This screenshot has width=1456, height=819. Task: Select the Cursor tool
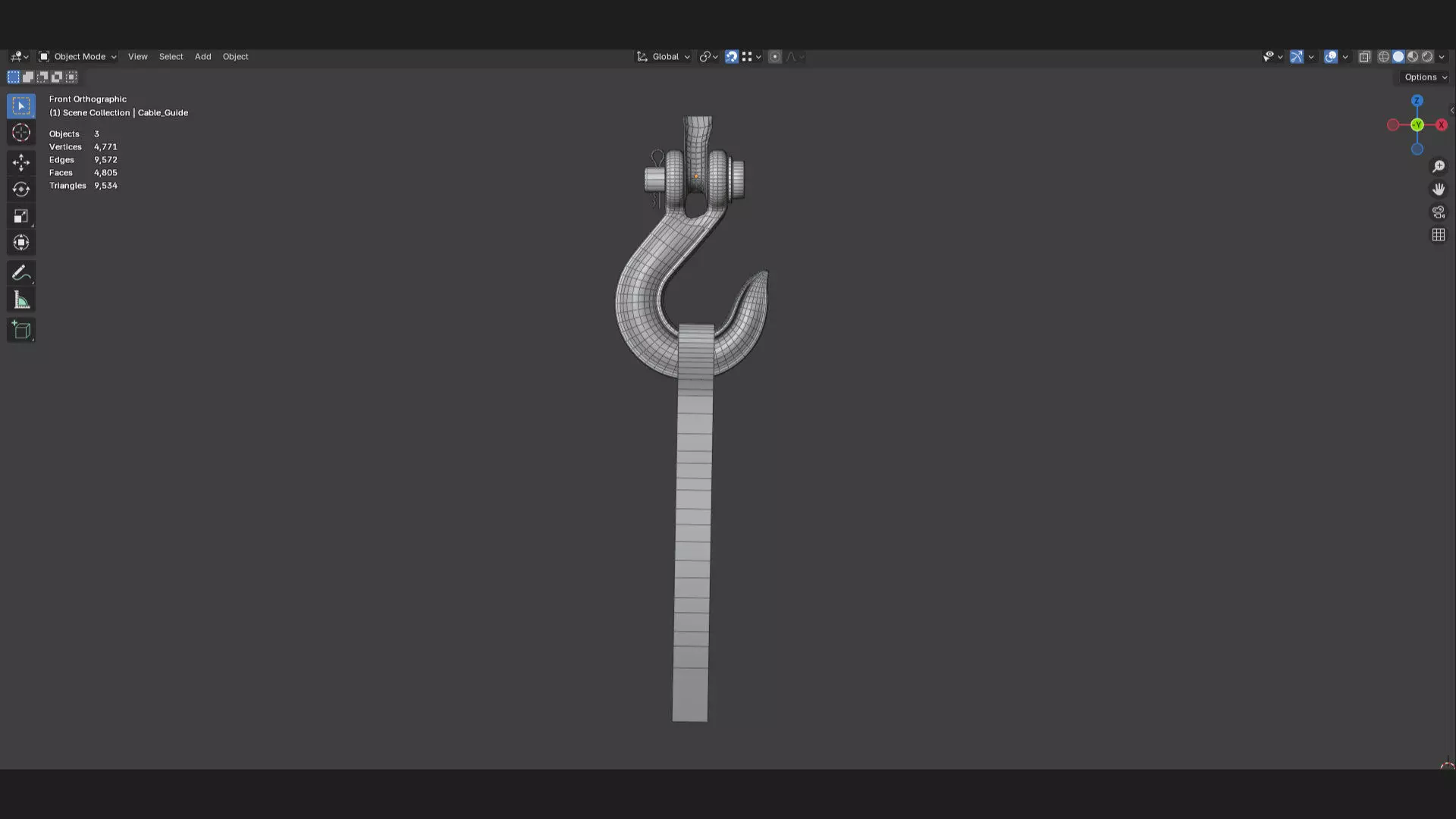coord(21,133)
